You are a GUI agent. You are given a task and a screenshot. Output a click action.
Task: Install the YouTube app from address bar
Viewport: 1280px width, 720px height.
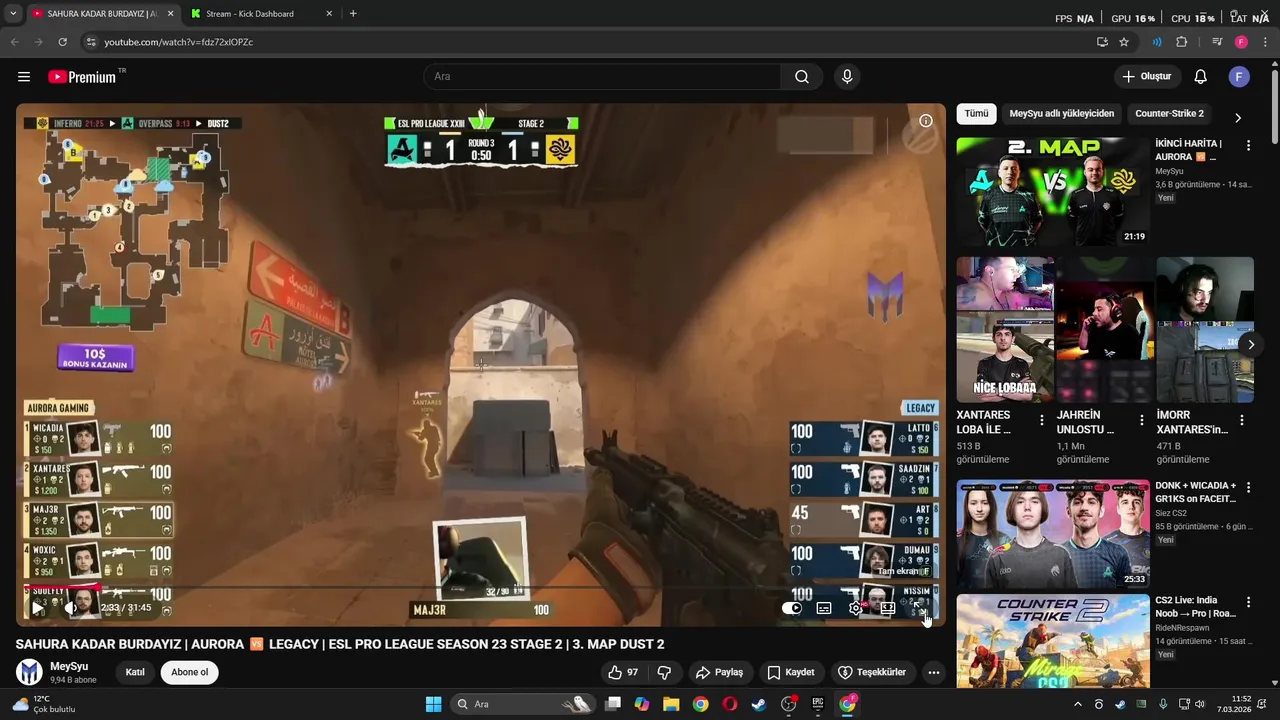click(1102, 42)
